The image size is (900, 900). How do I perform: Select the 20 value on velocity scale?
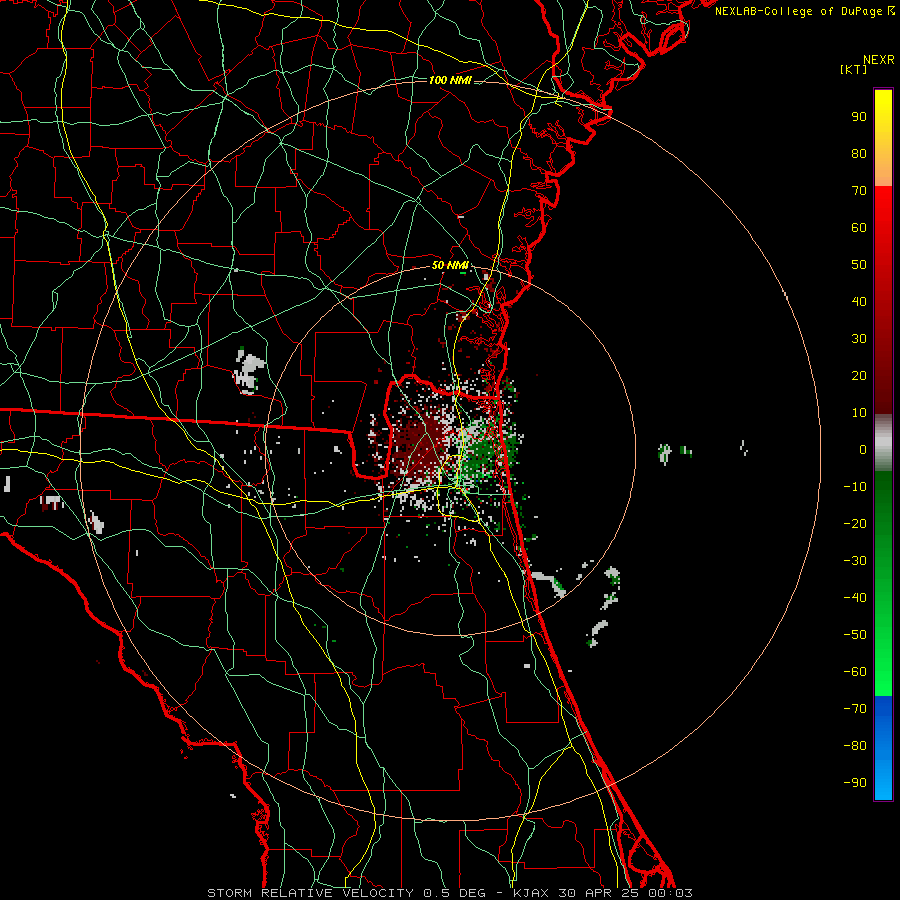click(x=859, y=375)
